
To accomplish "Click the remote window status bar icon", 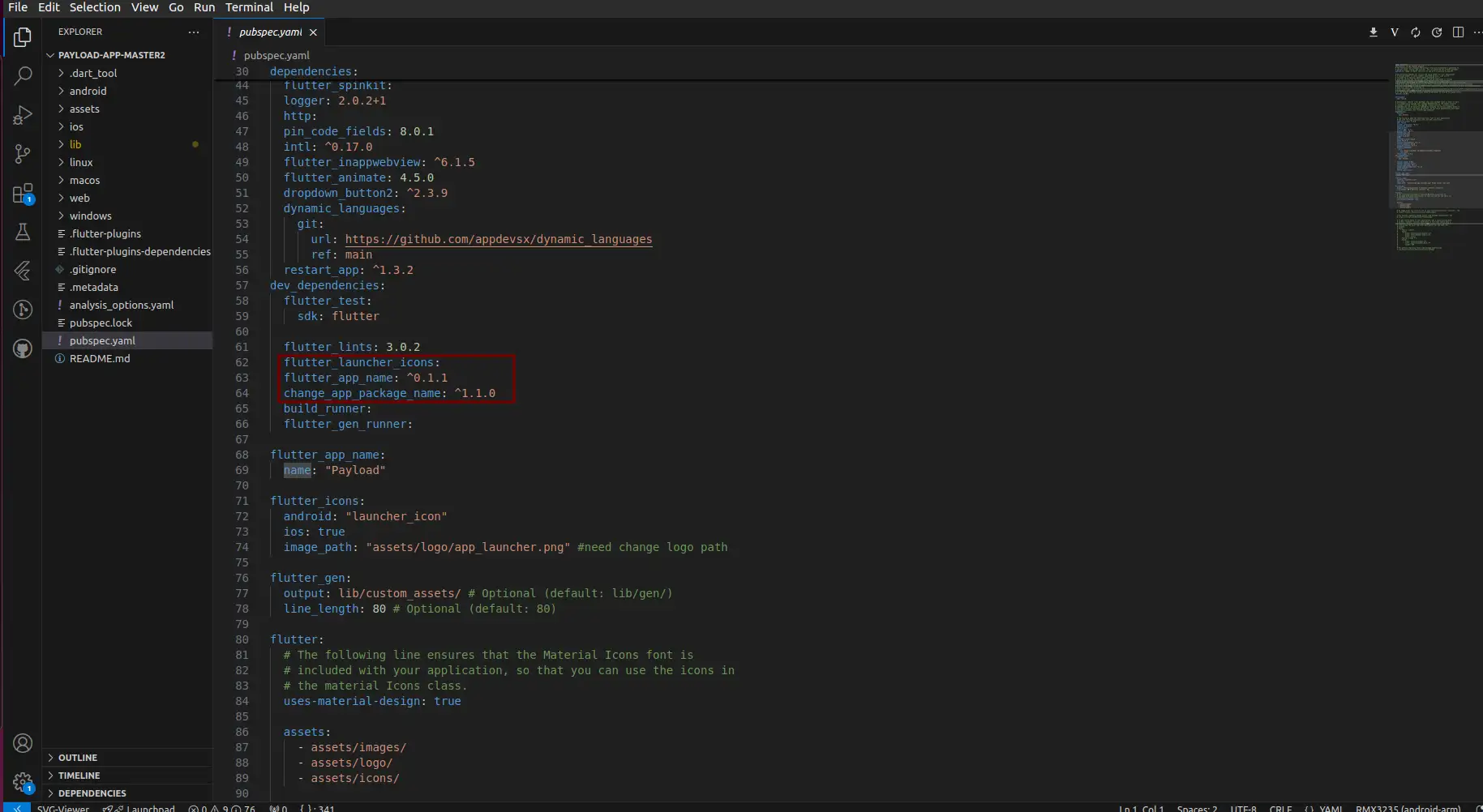I will (x=16, y=808).
